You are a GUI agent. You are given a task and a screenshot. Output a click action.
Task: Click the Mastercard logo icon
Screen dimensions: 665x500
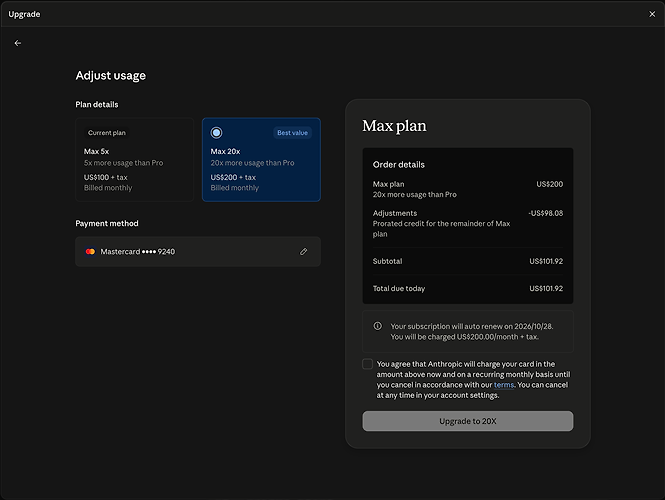[x=90, y=251]
